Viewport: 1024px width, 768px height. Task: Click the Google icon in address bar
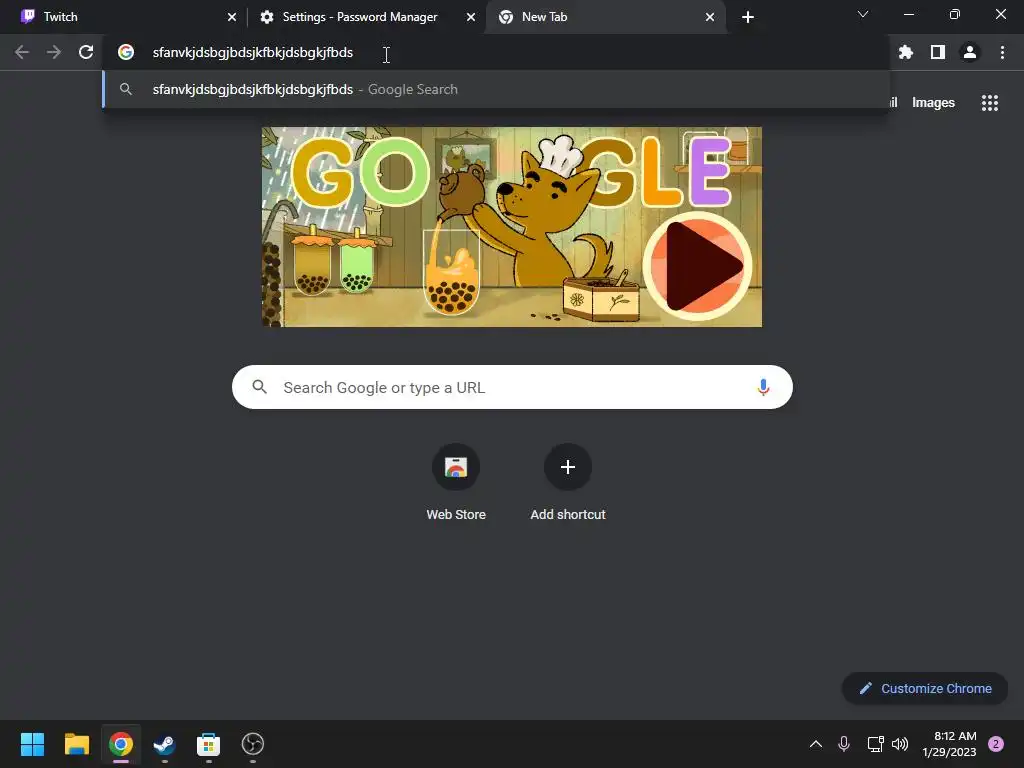coord(126,52)
